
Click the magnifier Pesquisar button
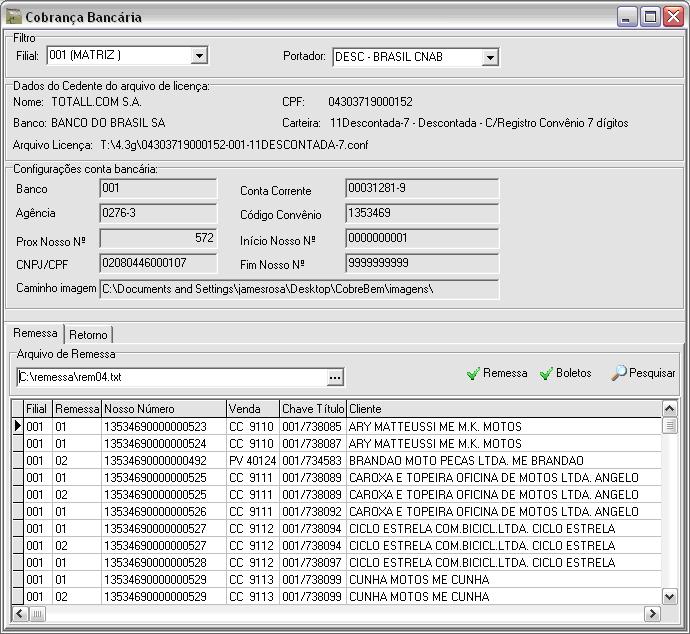tap(643, 373)
